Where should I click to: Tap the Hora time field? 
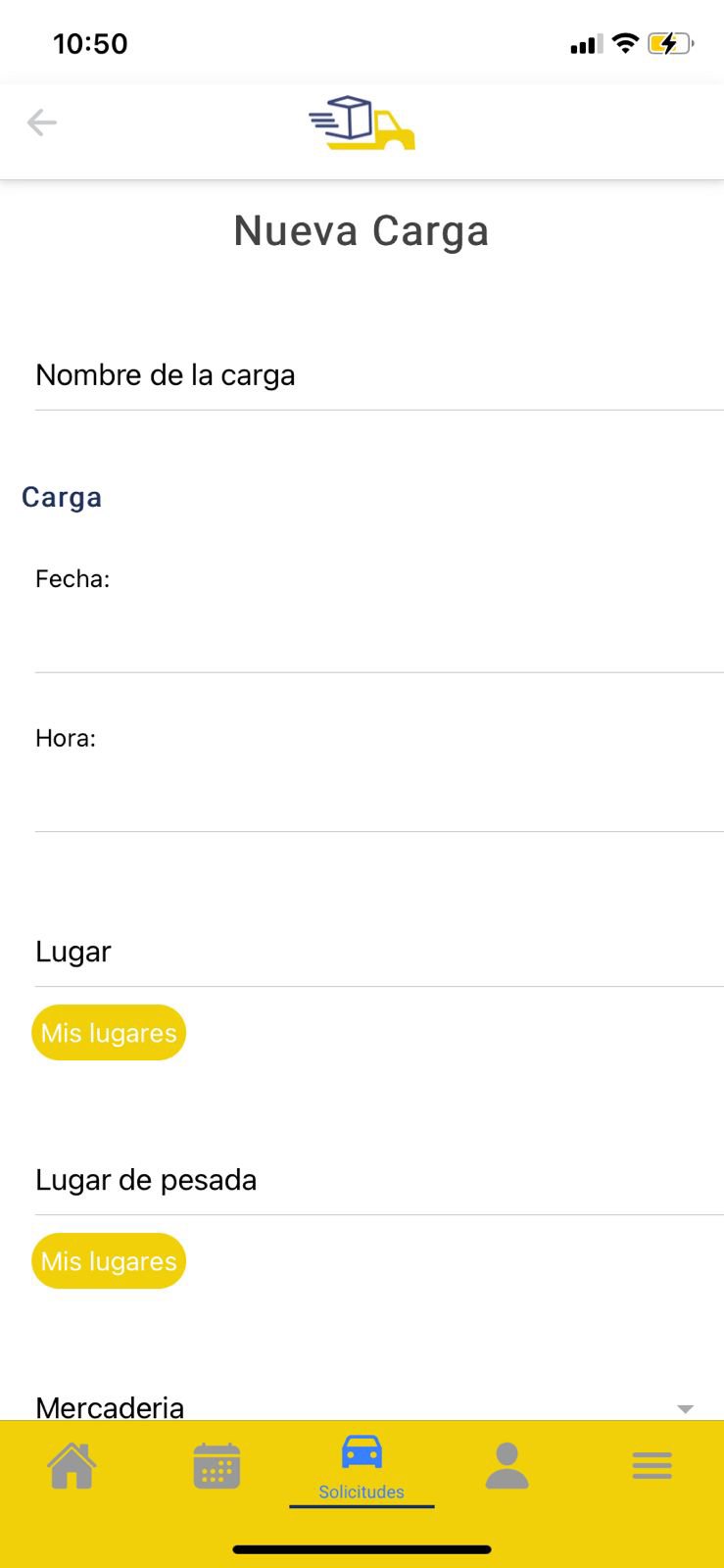coord(378,792)
